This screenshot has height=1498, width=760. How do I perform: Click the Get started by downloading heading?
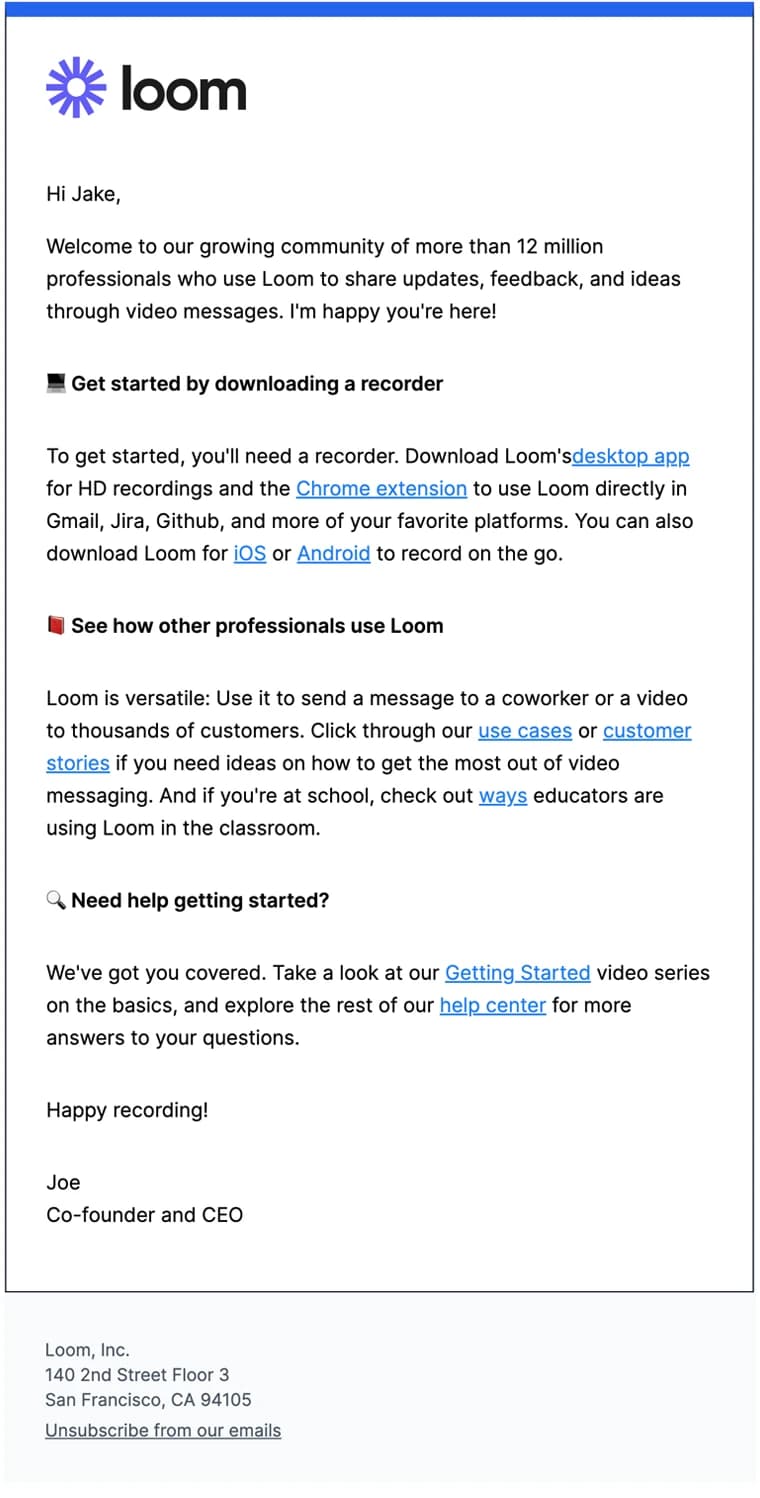click(x=257, y=384)
